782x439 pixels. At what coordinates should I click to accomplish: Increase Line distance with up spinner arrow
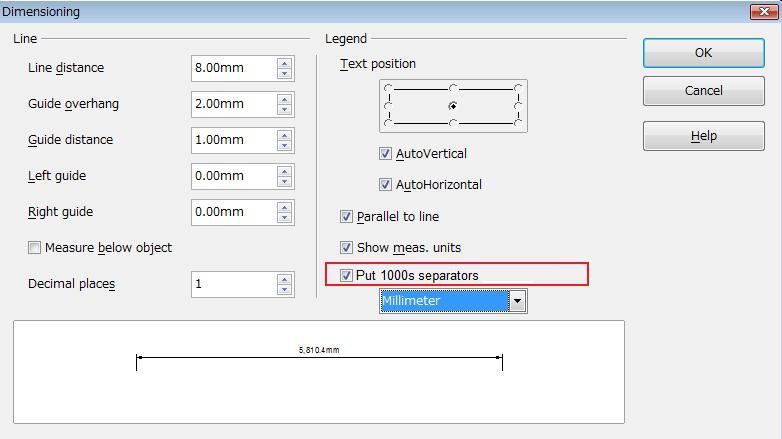285,63
